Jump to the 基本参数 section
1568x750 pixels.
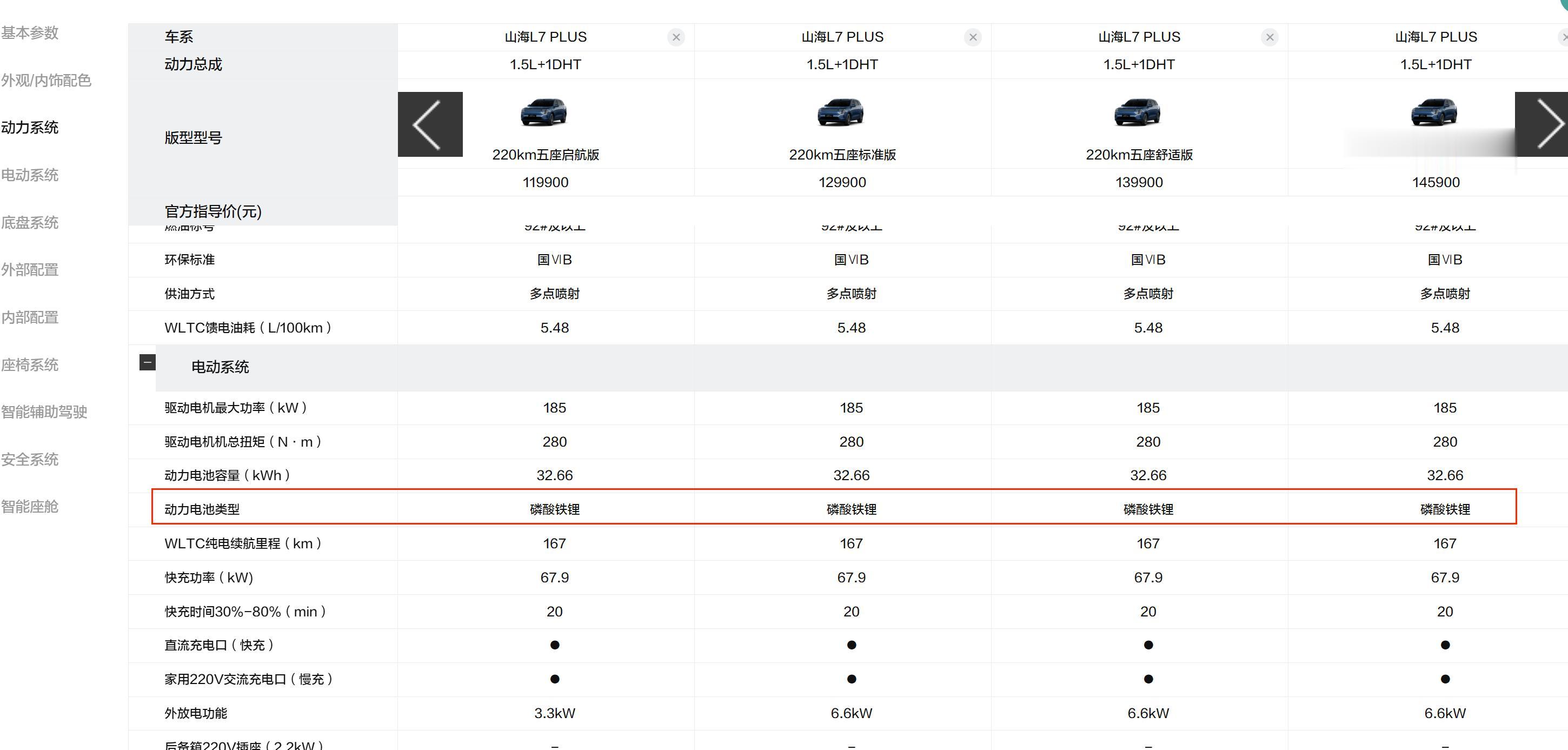(30, 33)
